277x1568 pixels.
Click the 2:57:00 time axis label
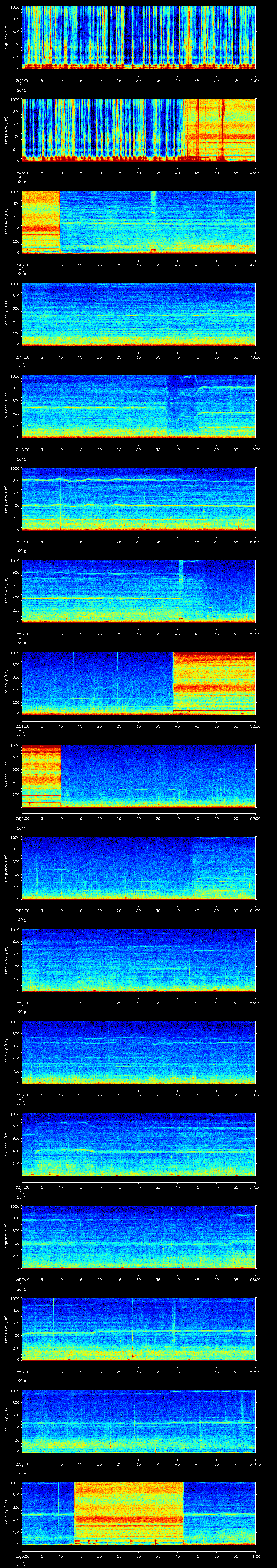click(x=22, y=1279)
